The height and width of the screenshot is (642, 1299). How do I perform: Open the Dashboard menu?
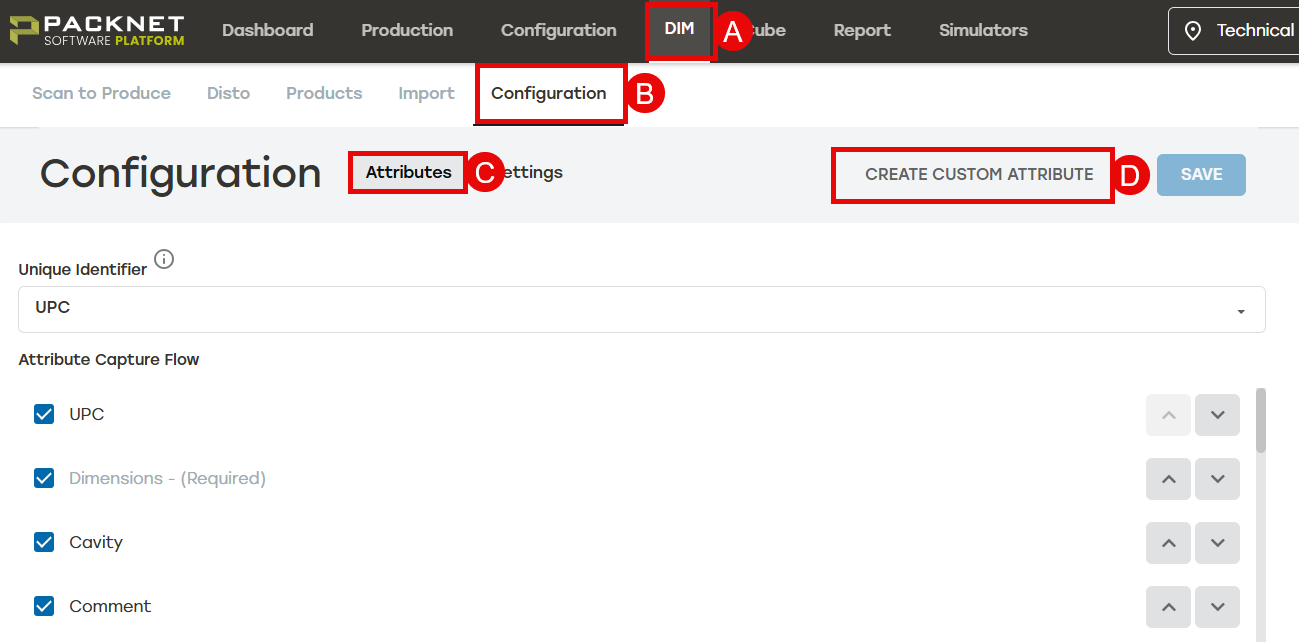coord(267,30)
